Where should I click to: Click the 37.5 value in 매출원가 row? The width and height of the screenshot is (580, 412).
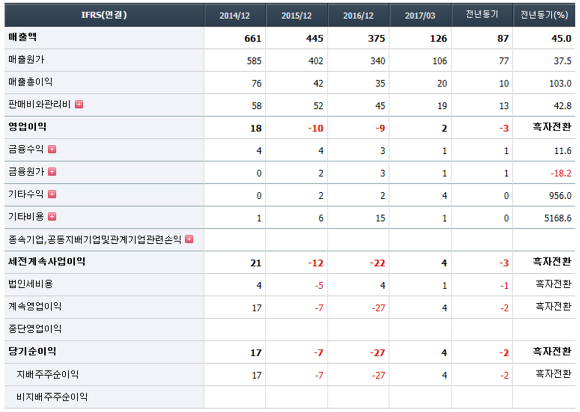click(x=563, y=61)
